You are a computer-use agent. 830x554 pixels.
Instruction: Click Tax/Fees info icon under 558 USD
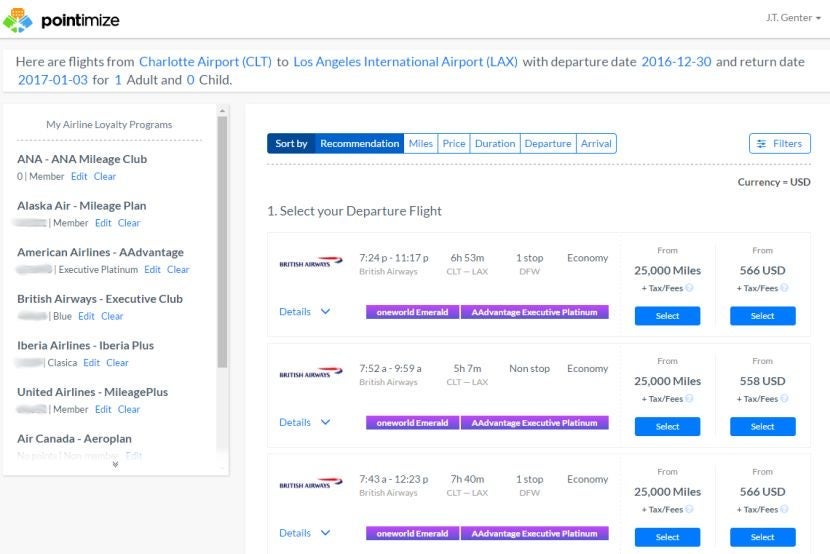coord(784,399)
